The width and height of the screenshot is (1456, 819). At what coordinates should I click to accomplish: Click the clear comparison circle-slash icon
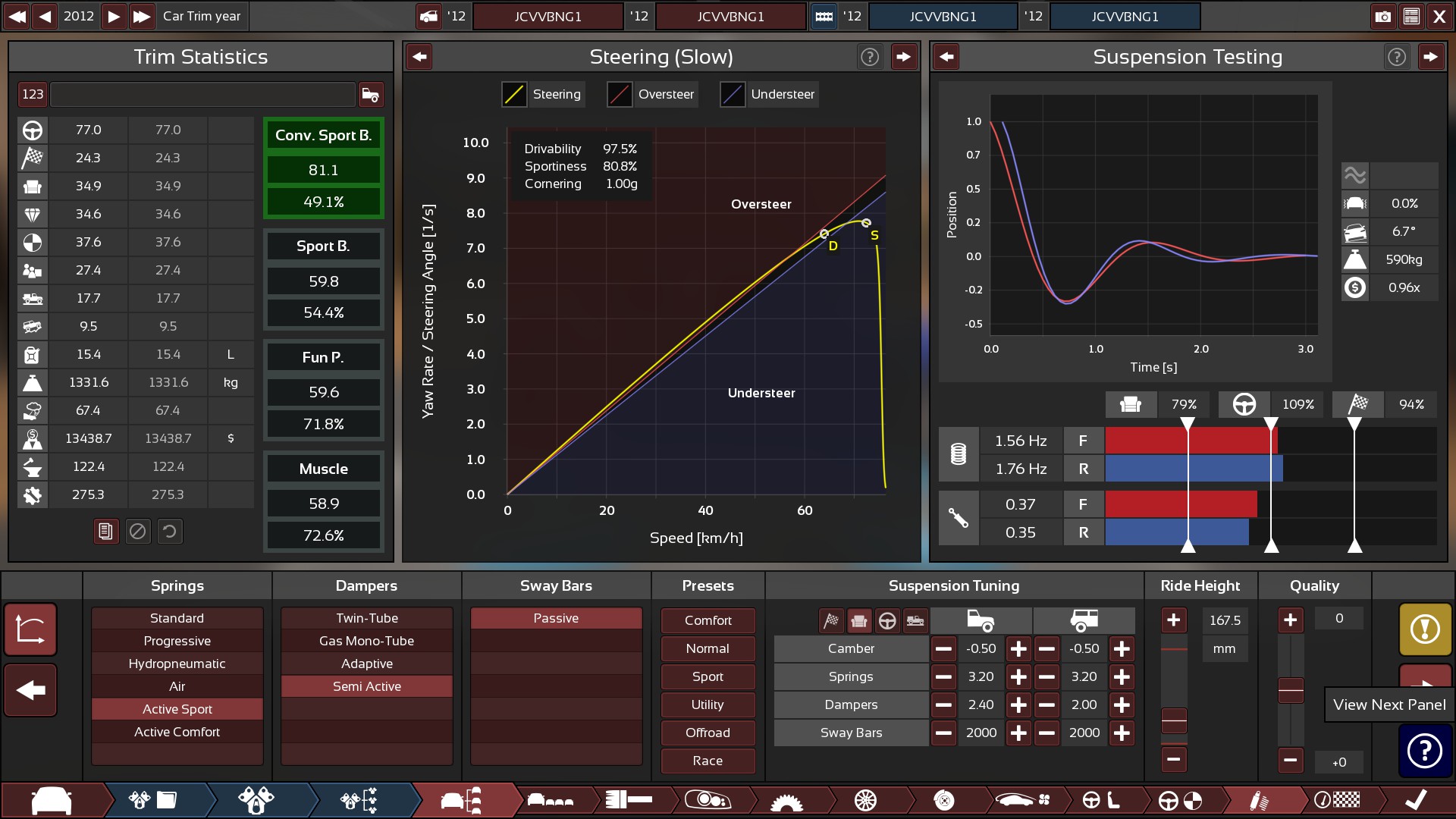coord(138,532)
